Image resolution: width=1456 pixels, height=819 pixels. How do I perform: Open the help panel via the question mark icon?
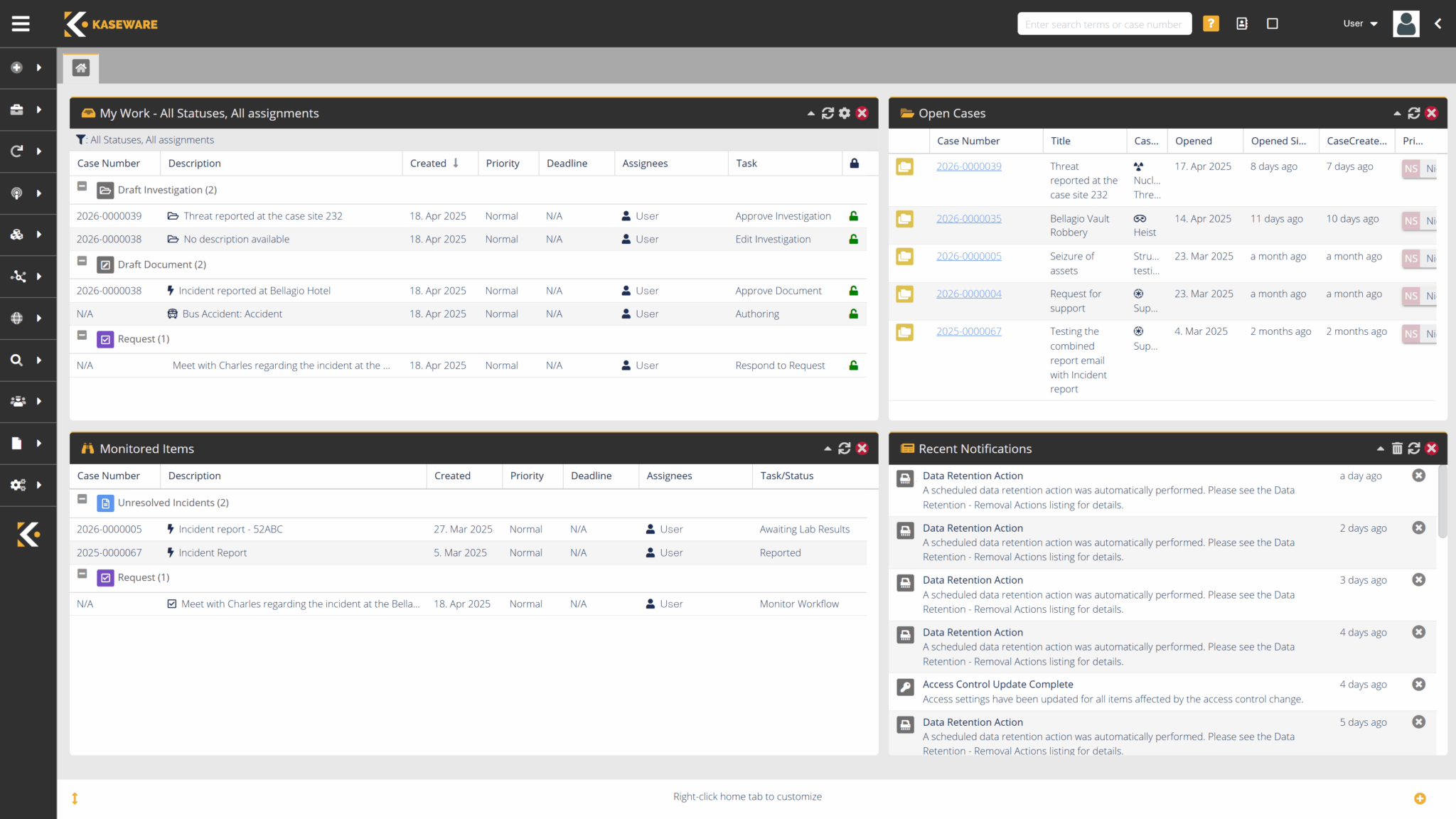tap(1211, 23)
